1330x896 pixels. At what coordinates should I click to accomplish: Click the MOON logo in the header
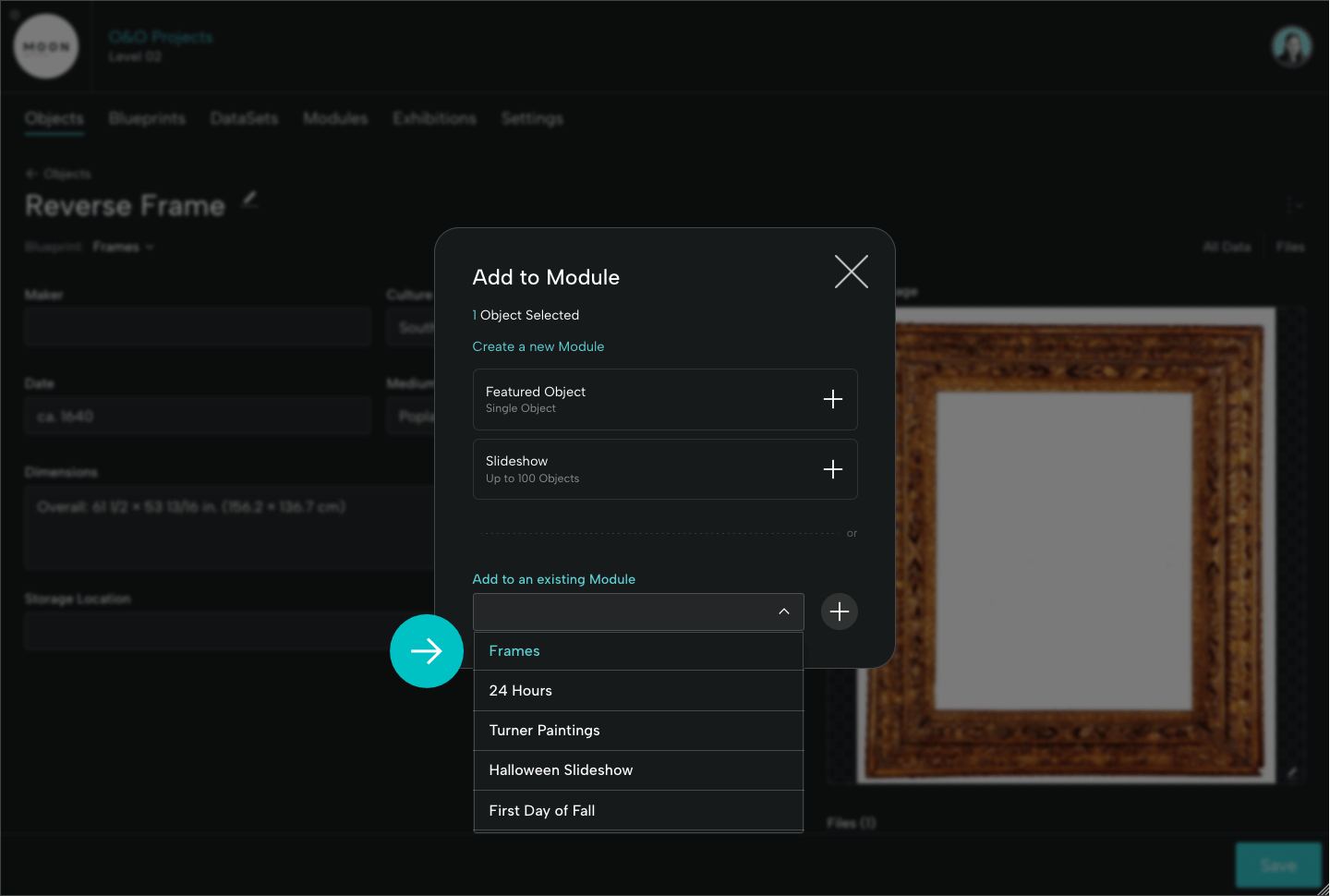[x=46, y=46]
